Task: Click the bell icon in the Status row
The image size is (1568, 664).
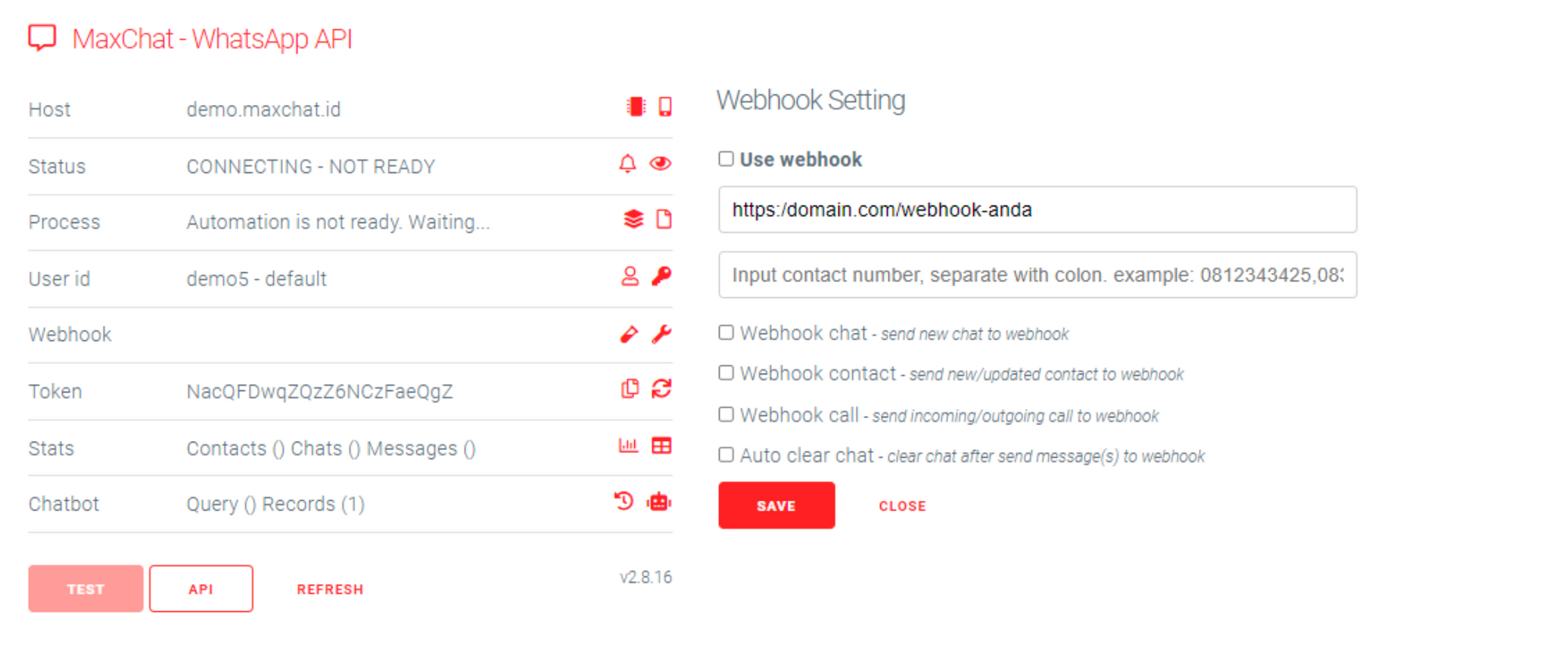Action: click(x=627, y=164)
